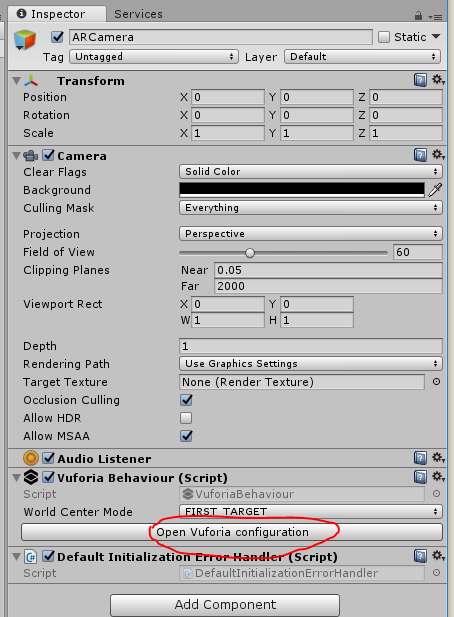
Task: Open Vuforia Behaviour settings gear menu
Action: pos(438,477)
